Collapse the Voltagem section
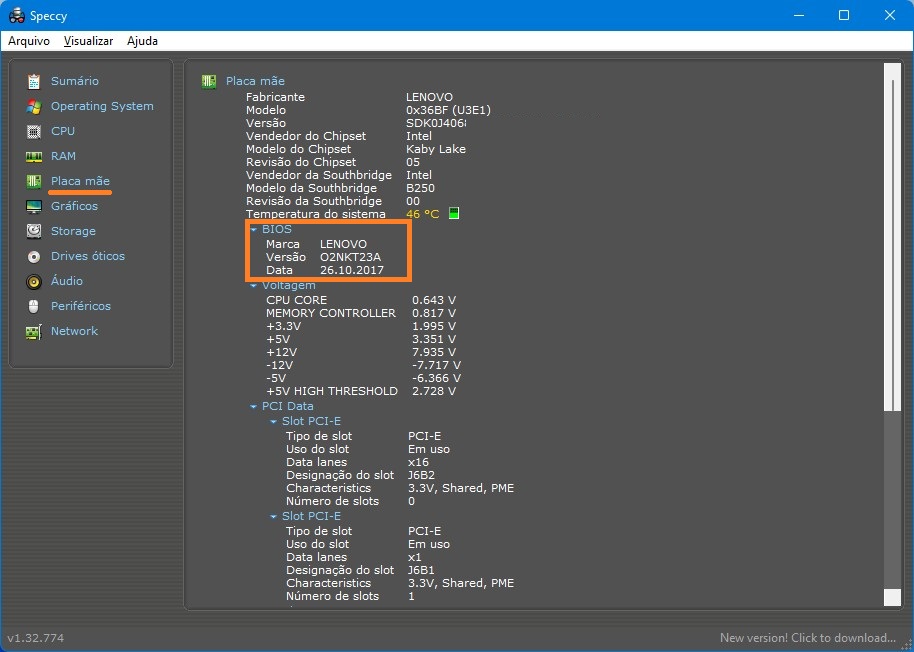 pyautogui.click(x=254, y=286)
